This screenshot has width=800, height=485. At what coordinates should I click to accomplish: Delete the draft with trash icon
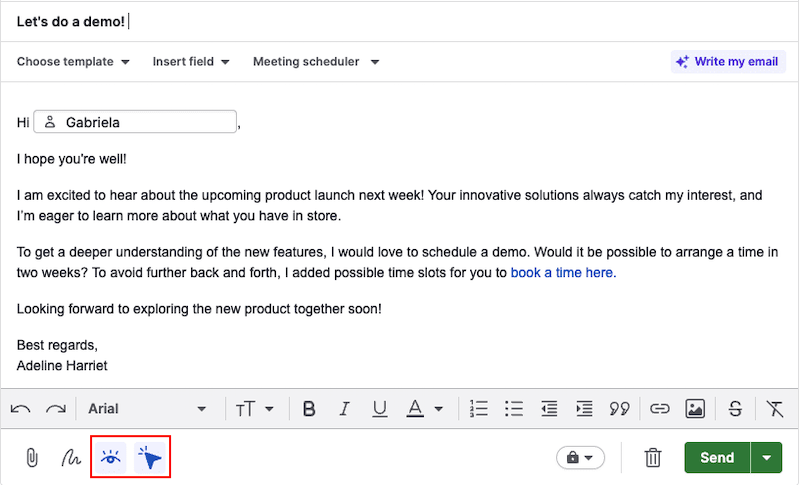click(653, 458)
